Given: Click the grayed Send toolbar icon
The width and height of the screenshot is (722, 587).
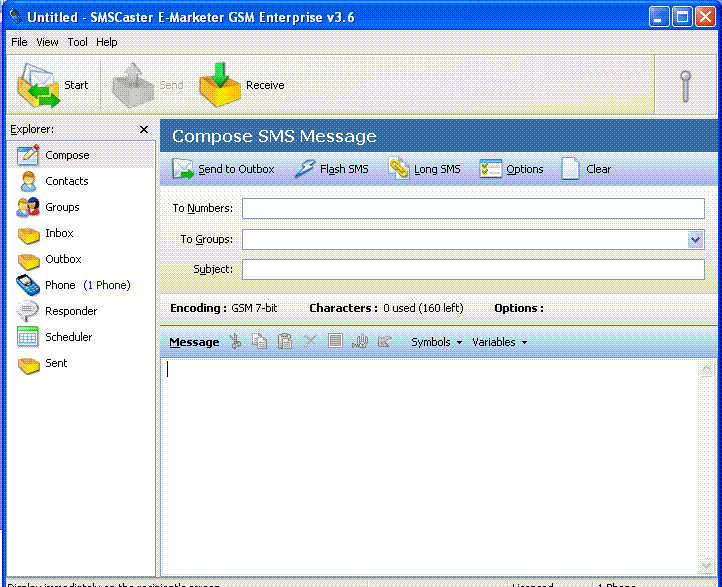Looking at the screenshot, I should (x=133, y=85).
